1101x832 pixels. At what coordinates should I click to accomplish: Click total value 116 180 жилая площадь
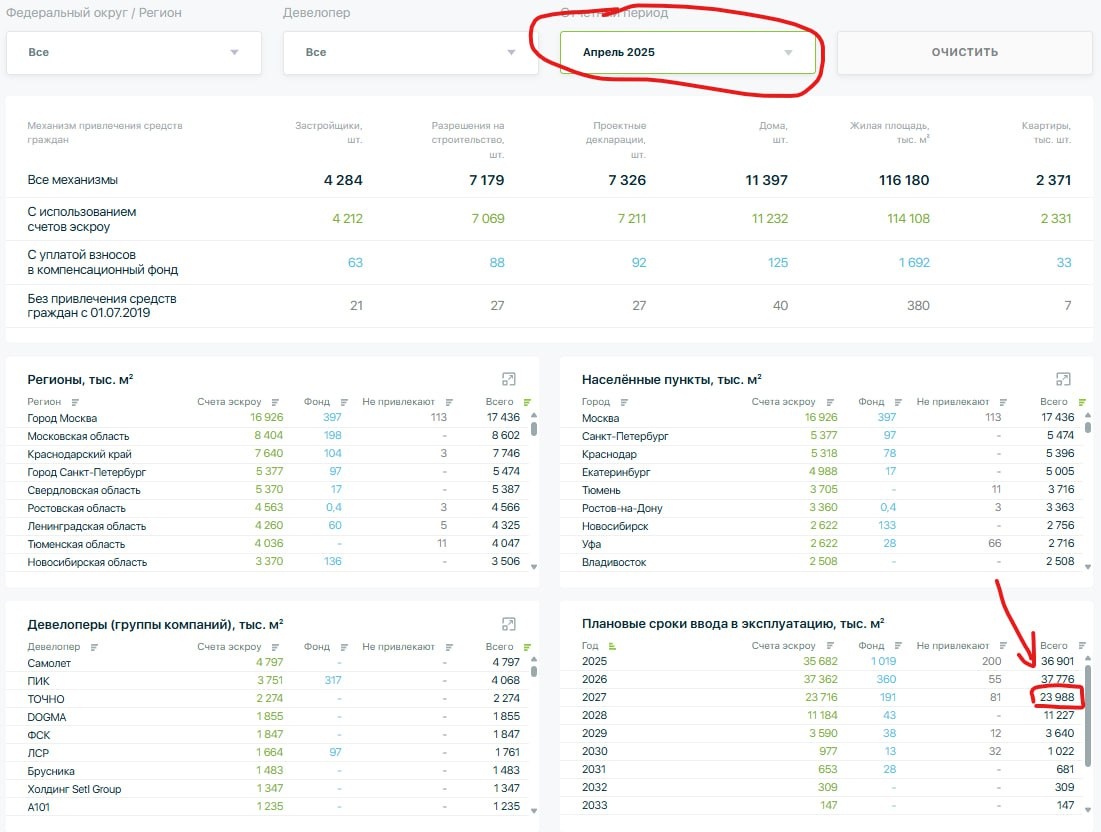click(904, 180)
